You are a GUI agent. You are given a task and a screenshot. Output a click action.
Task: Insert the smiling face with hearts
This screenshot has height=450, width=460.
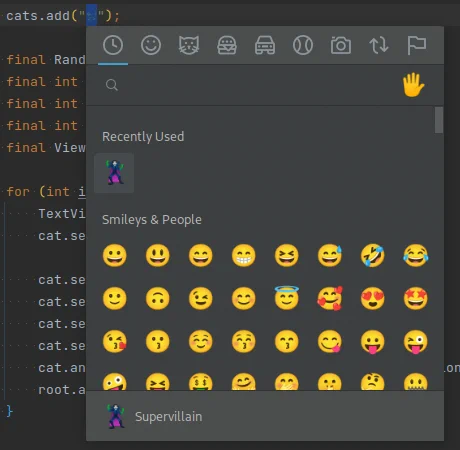(330, 298)
